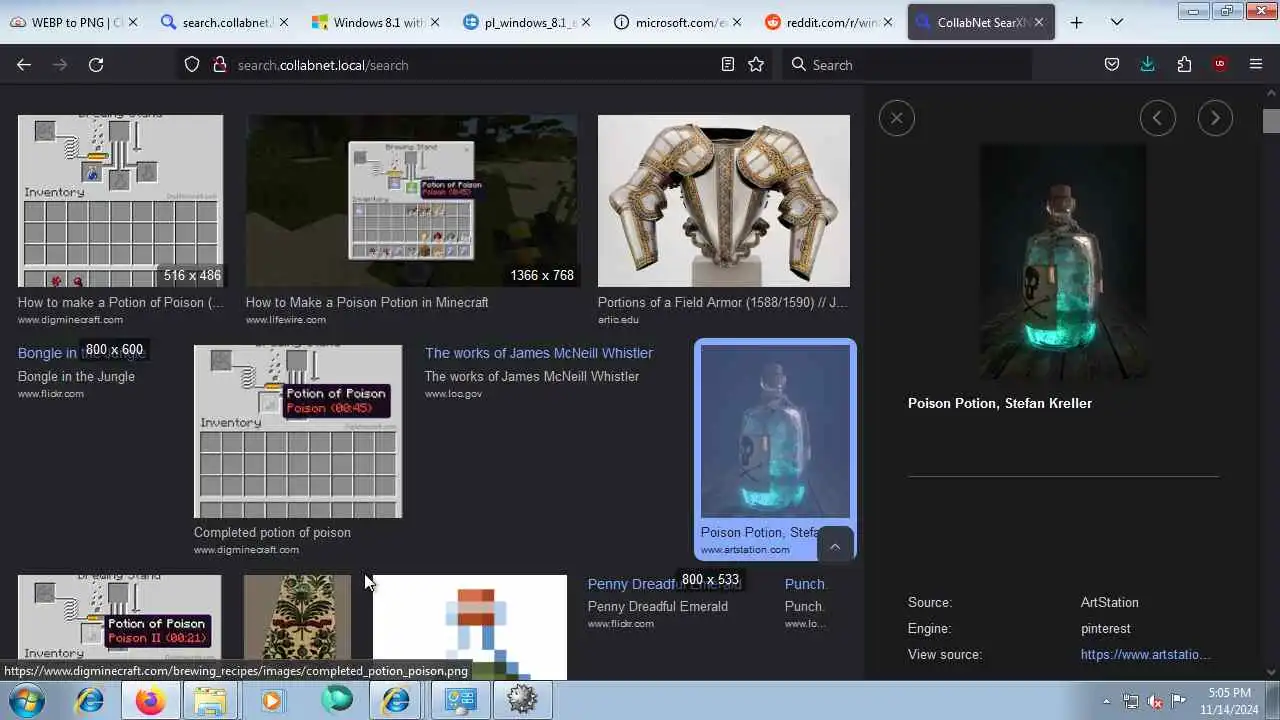Open the floral textile pattern thumbnail
1280x720 pixels.
point(297,627)
